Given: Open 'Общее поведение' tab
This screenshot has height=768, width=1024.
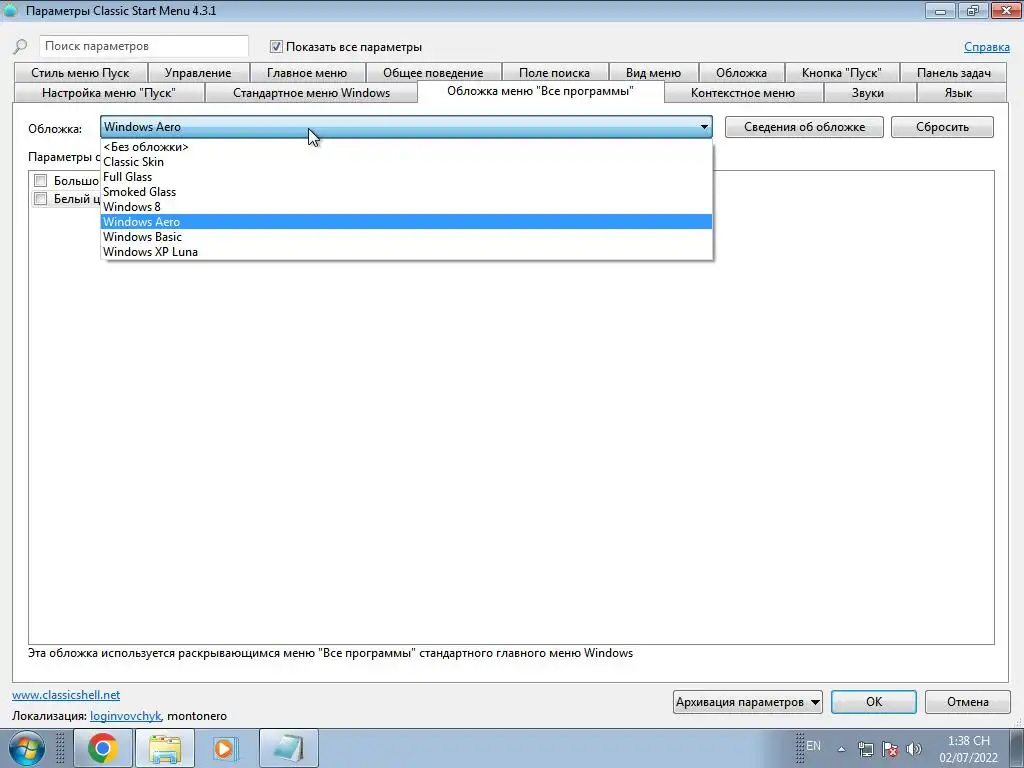Looking at the screenshot, I should [433, 72].
